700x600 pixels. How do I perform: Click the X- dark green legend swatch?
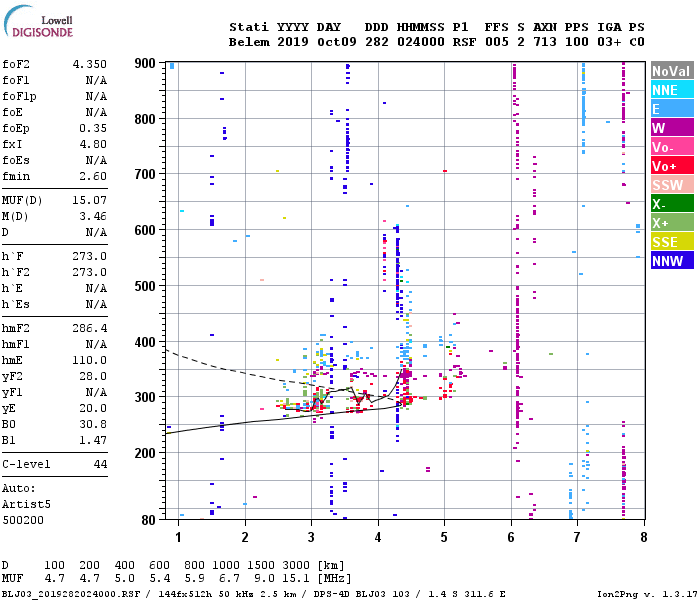[672, 204]
